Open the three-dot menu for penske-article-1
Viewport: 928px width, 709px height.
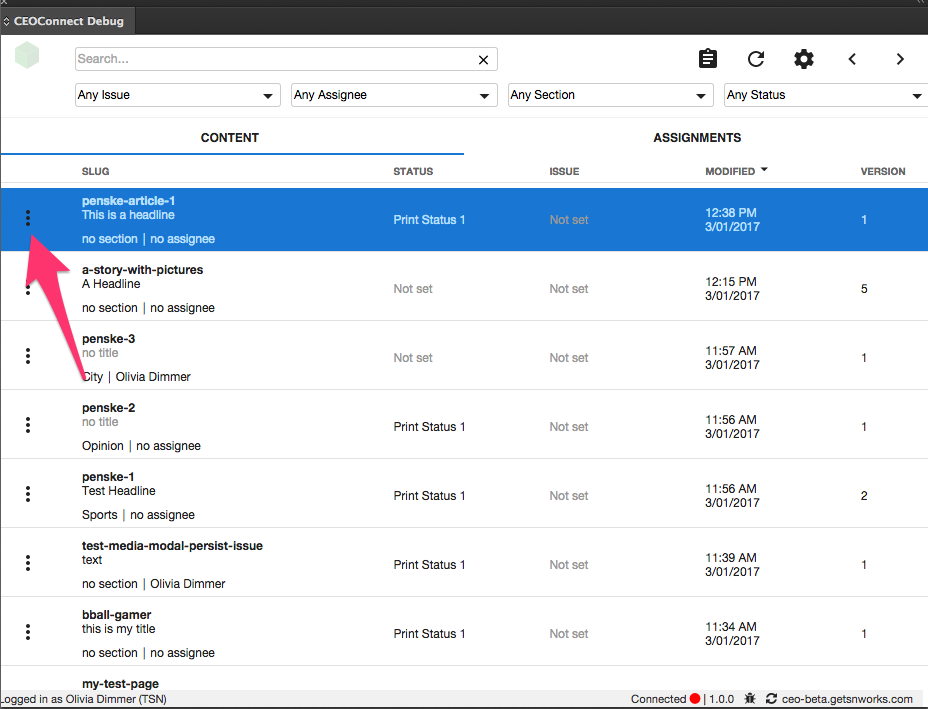tap(28, 218)
